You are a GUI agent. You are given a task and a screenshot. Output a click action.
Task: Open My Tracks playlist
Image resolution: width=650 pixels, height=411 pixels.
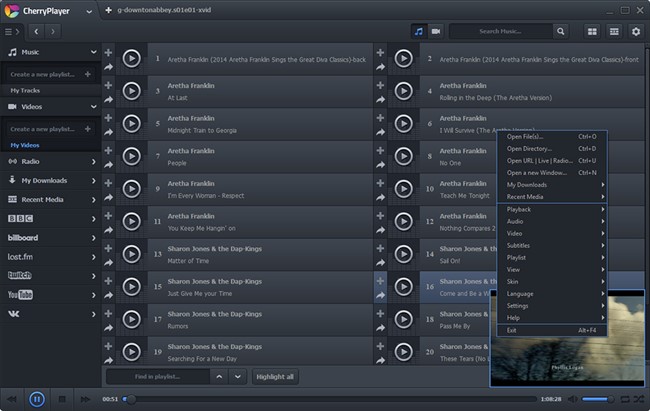click(x=25, y=90)
